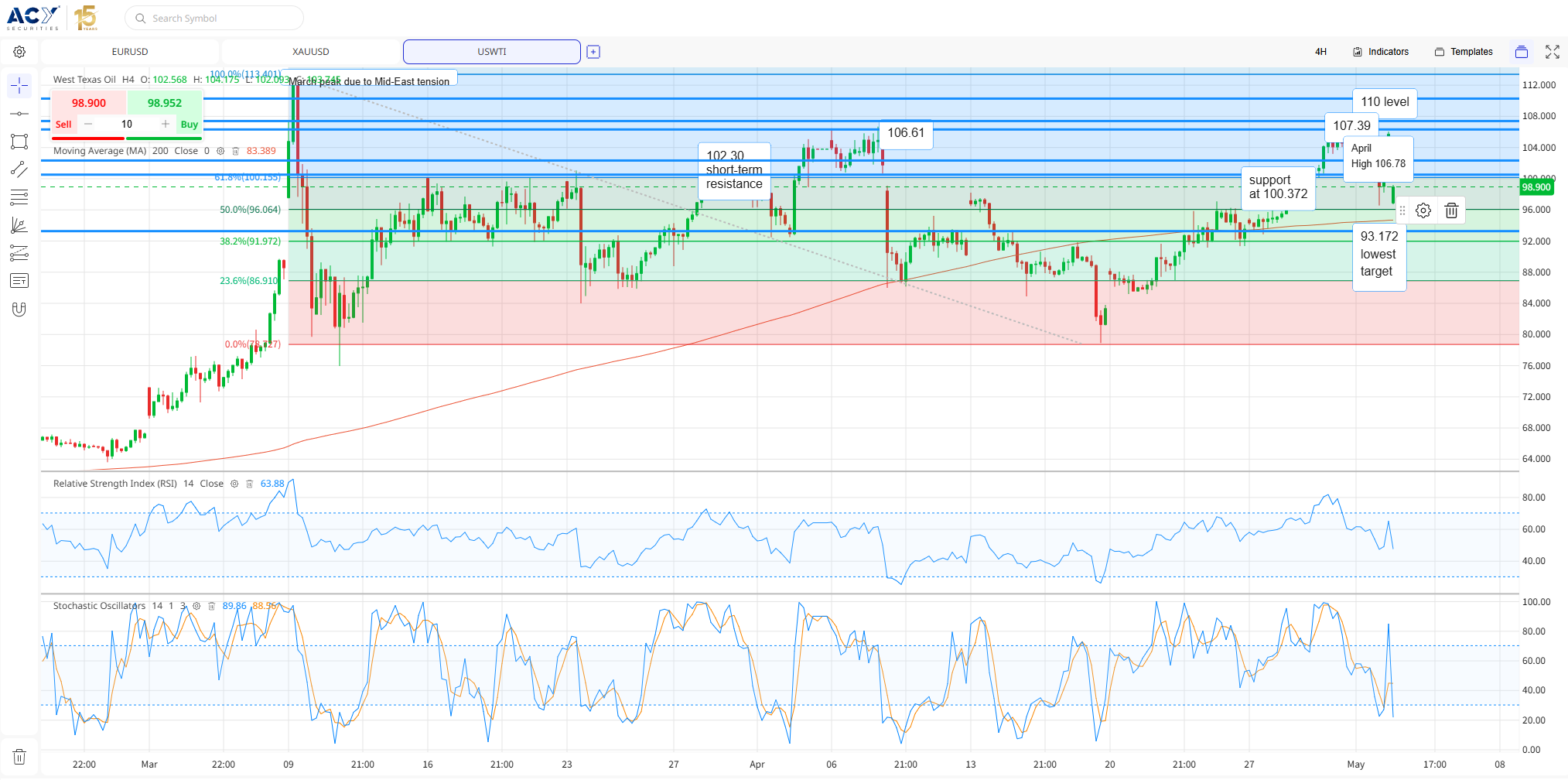Click the Moving Average (MA) indicator label

(x=100, y=151)
